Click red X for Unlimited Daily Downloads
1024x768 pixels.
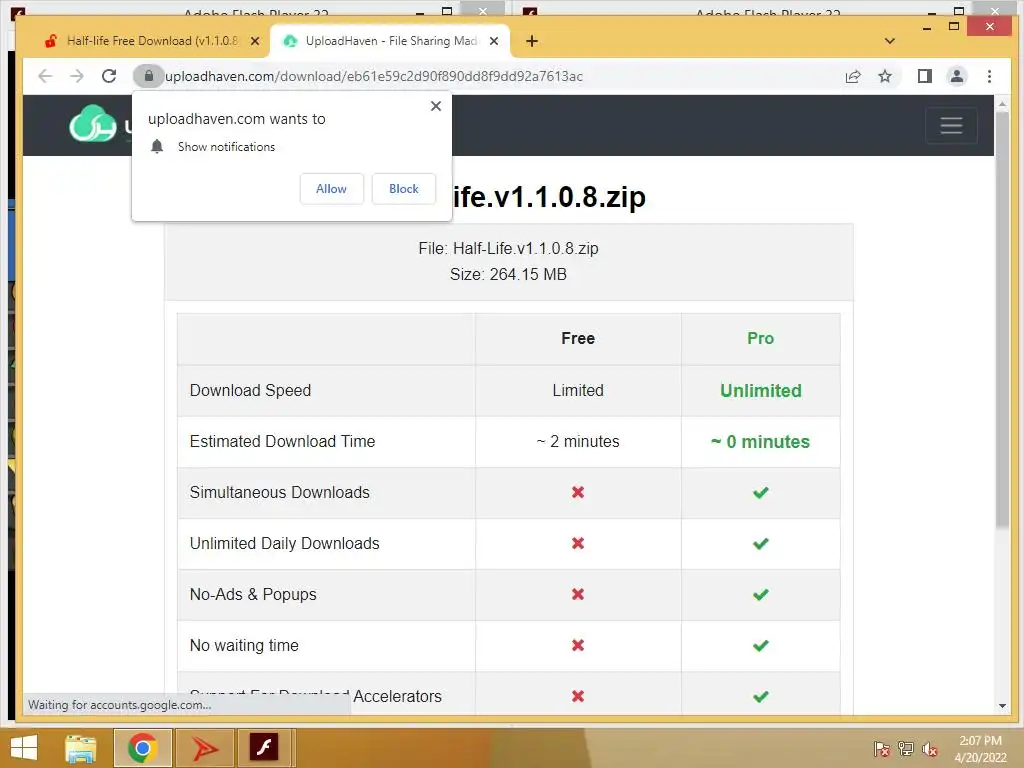point(578,543)
